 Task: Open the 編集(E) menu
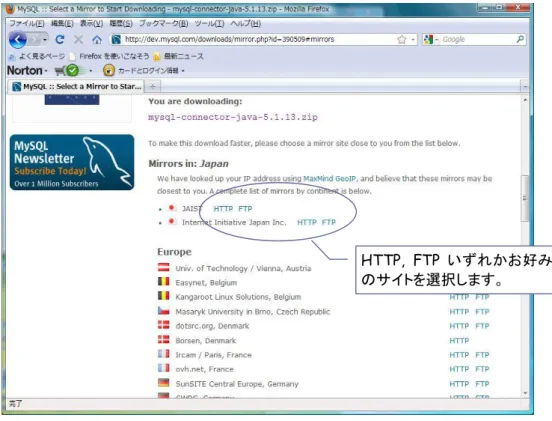pos(62,23)
